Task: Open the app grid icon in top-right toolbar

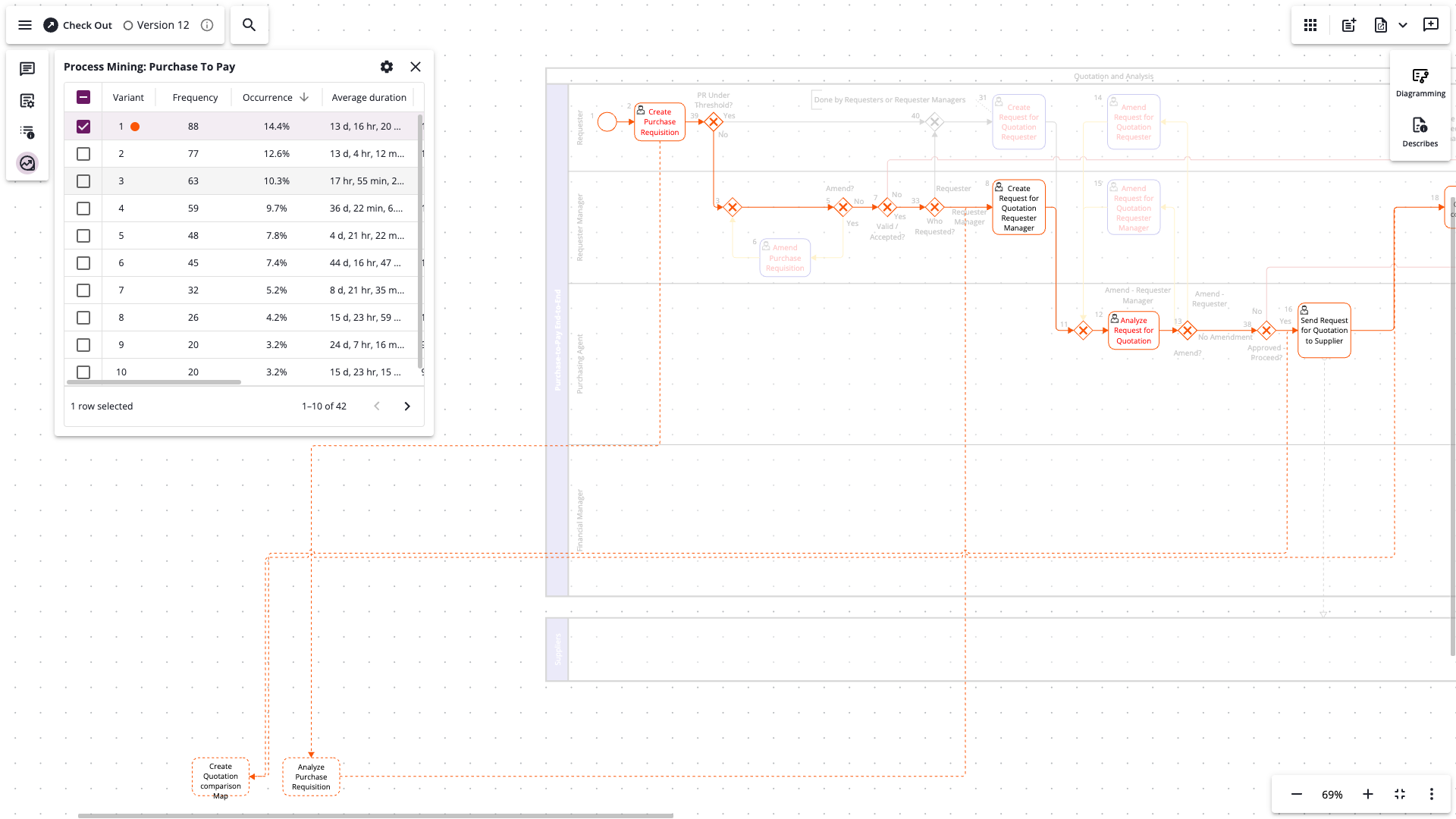Action: tap(1310, 25)
